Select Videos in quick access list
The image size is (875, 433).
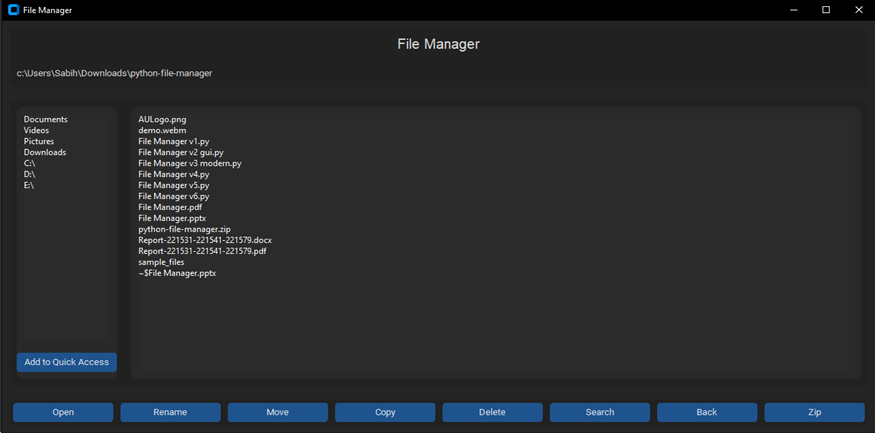click(36, 131)
